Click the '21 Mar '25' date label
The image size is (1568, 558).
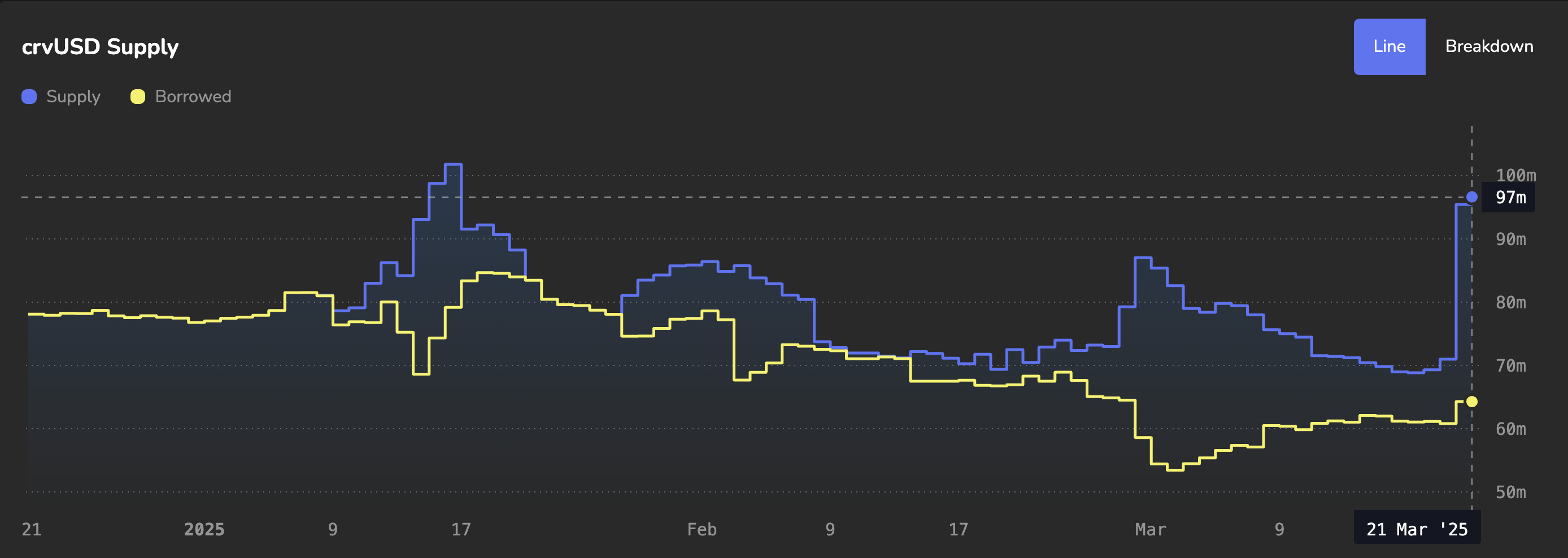[x=1417, y=528]
